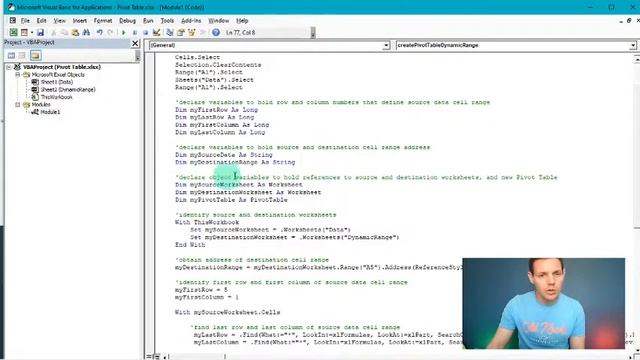Select Sheet2 (DynamicRange) in the project tree
640x360 pixels.
[68, 89]
